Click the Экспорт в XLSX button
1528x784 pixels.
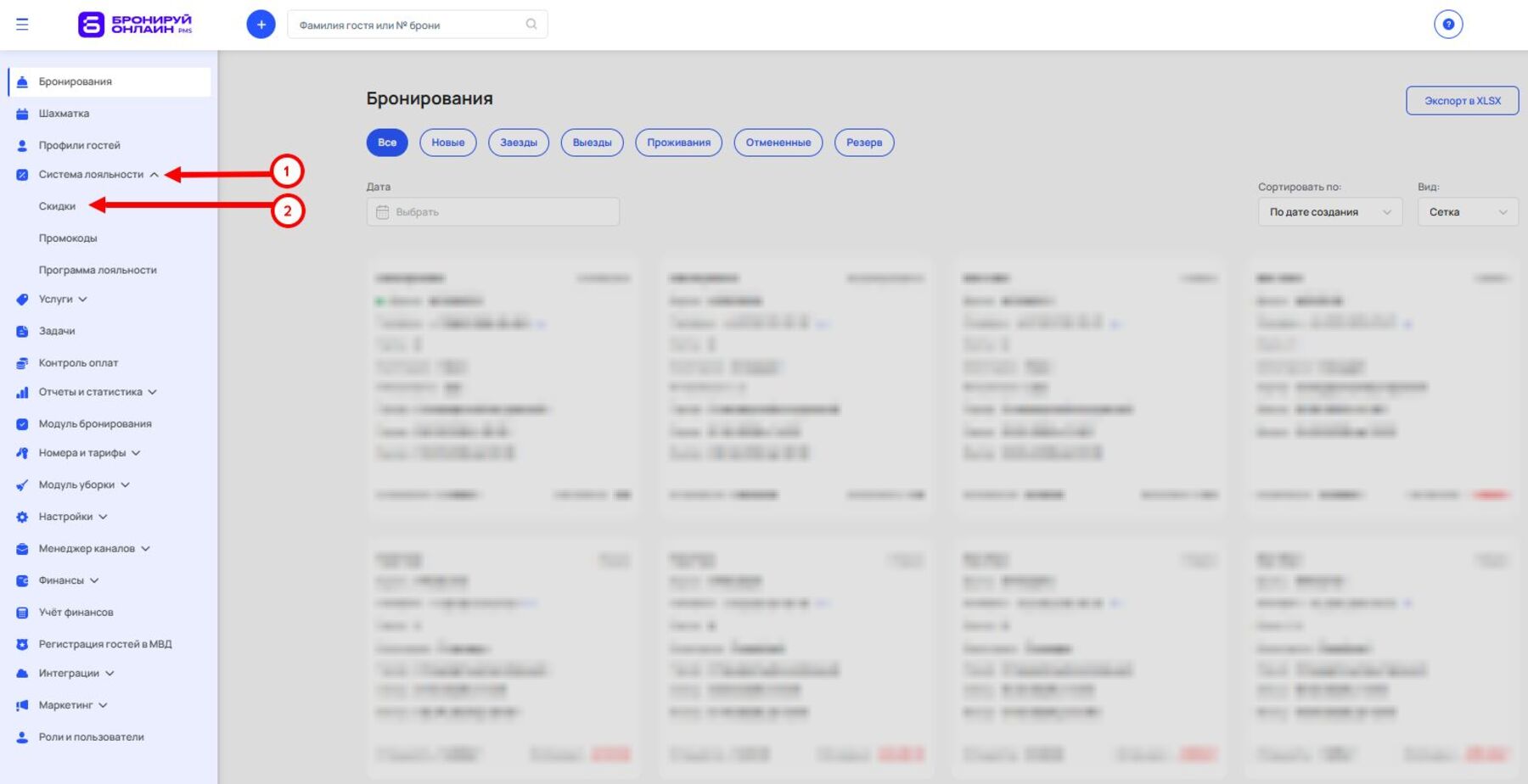click(1462, 101)
